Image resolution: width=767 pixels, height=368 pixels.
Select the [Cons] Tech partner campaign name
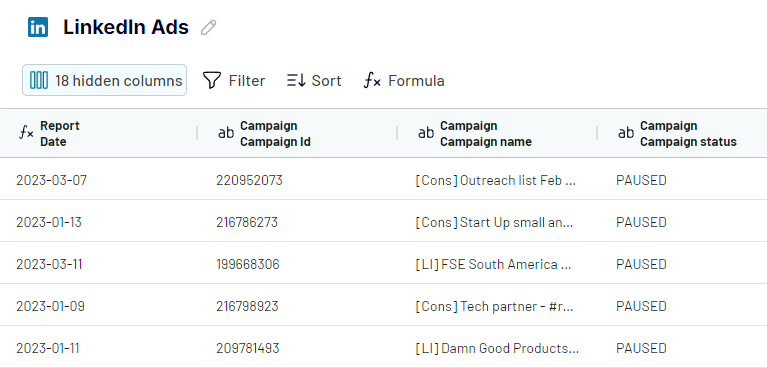pos(494,306)
